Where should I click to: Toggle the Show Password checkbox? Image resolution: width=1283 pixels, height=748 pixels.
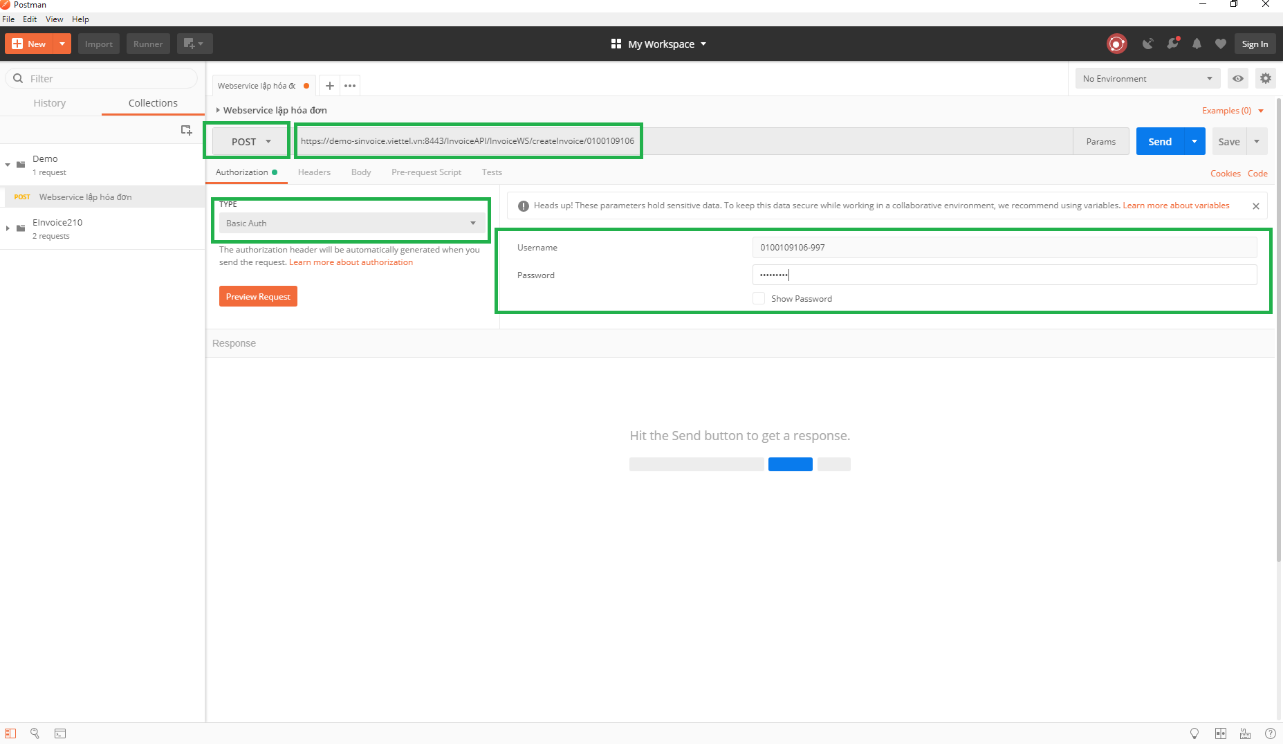click(x=759, y=299)
